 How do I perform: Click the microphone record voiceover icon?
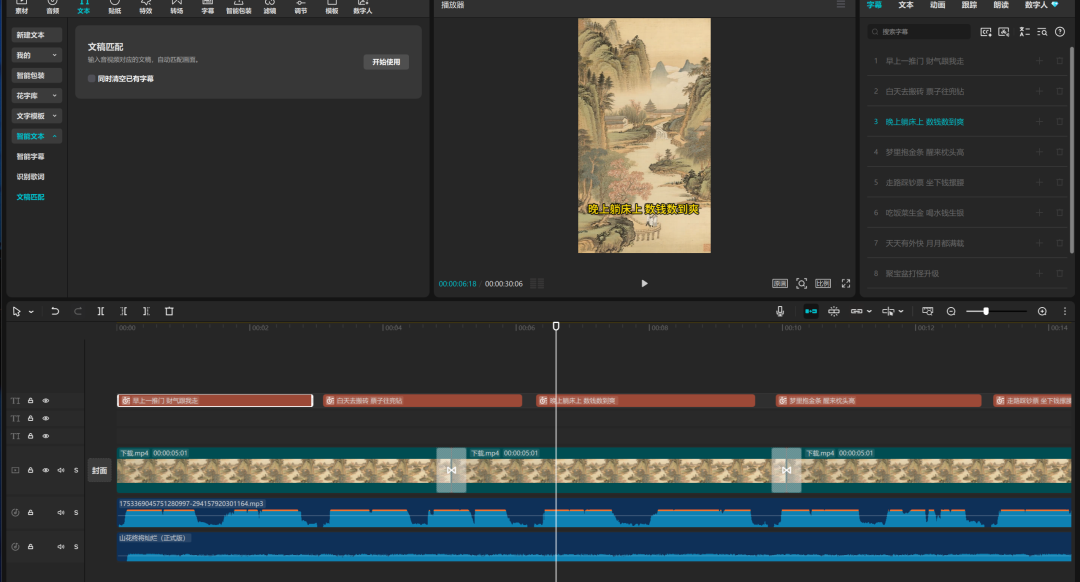pos(780,311)
